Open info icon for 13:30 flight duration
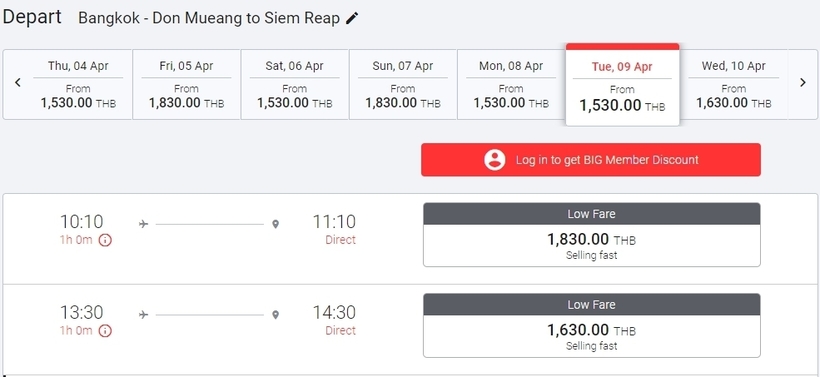The width and height of the screenshot is (820, 377). click(105, 331)
